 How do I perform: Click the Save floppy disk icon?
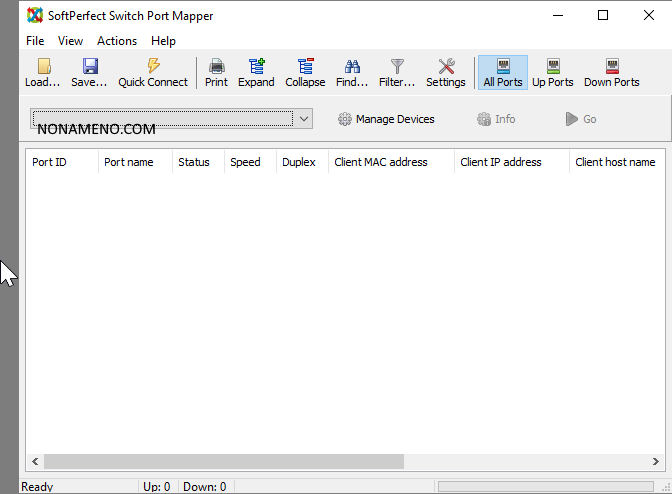click(89, 67)
